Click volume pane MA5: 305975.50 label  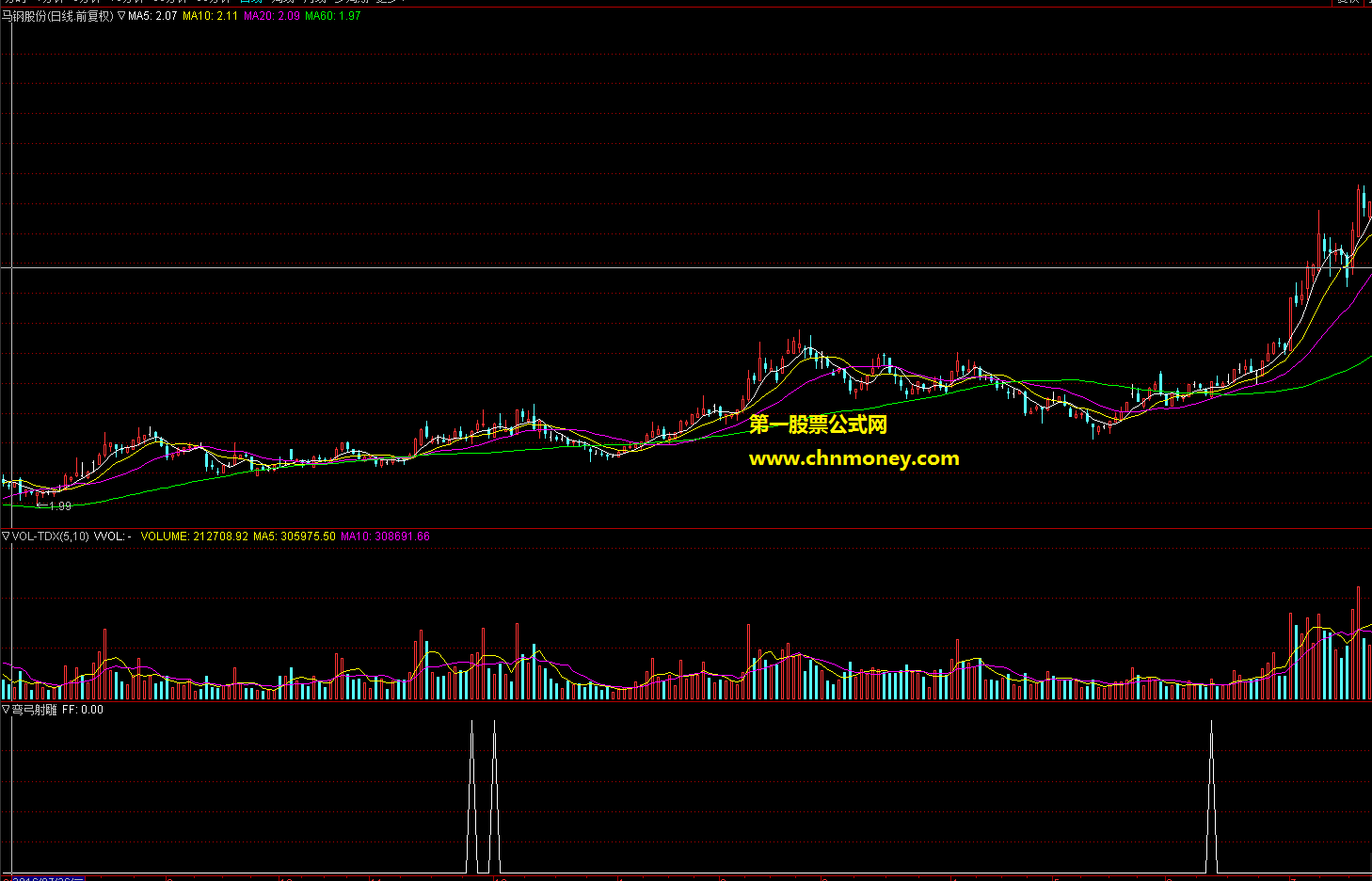[x=295, y=537]
